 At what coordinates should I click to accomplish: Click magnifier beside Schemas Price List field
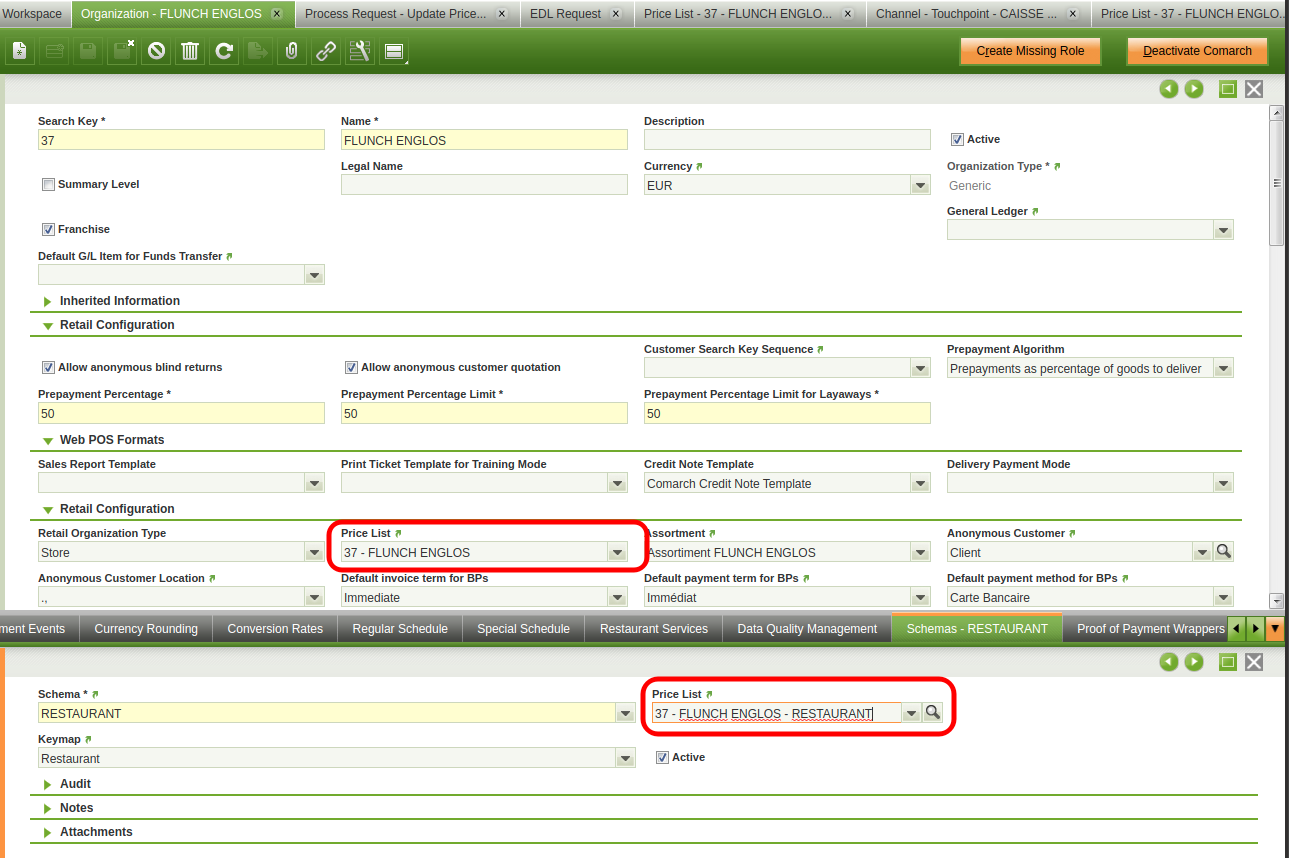pos(932,712)
